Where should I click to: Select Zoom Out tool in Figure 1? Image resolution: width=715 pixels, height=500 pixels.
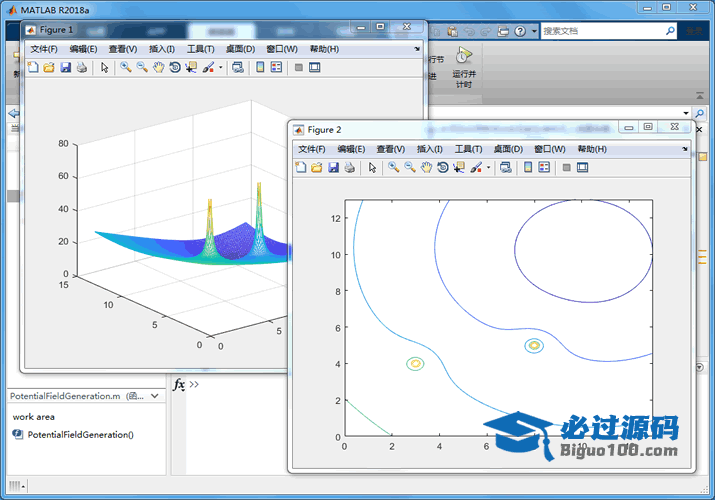coord(142,67)
